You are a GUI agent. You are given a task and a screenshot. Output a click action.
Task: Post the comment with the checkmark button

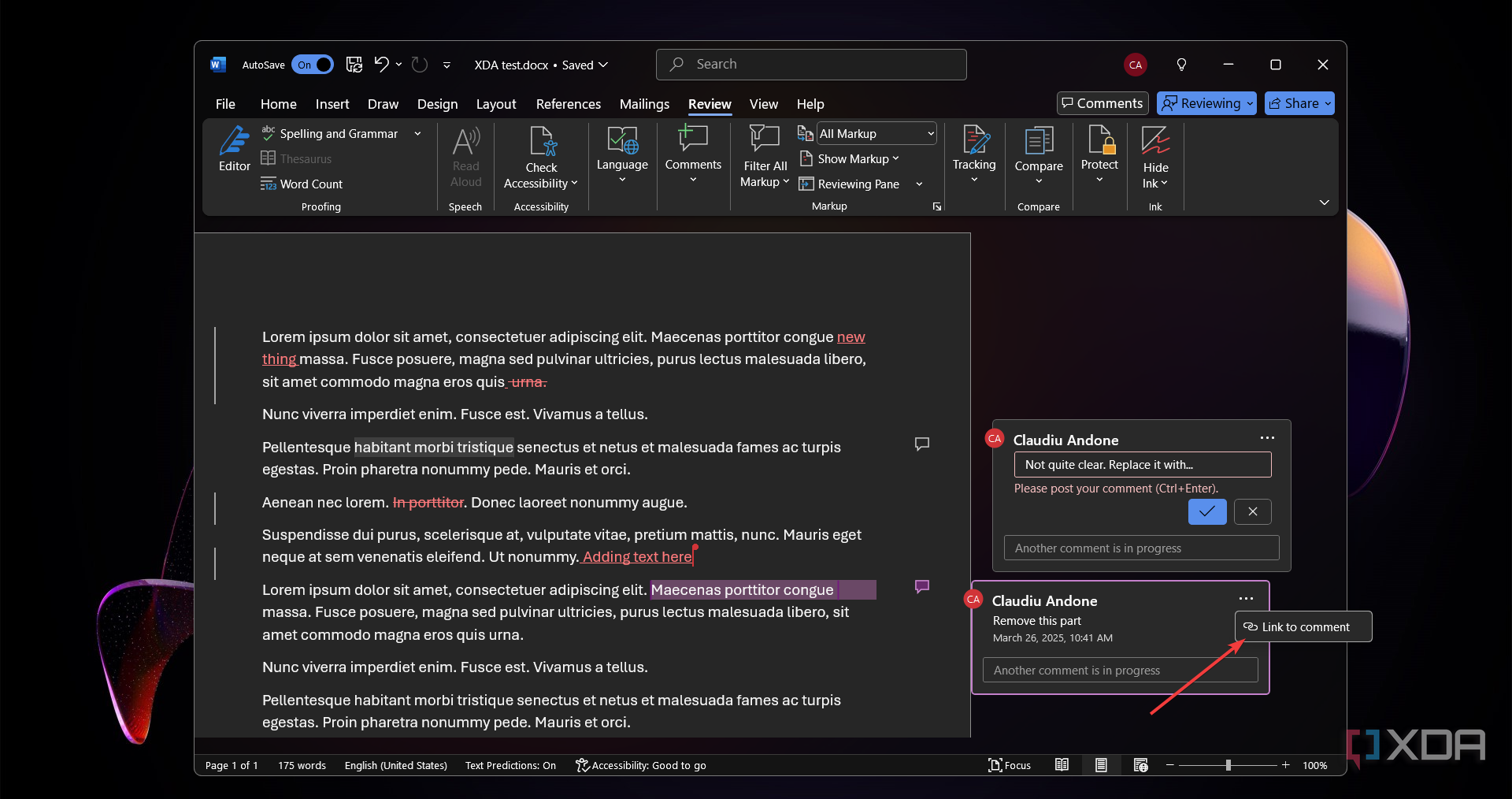click(1207, 511)
